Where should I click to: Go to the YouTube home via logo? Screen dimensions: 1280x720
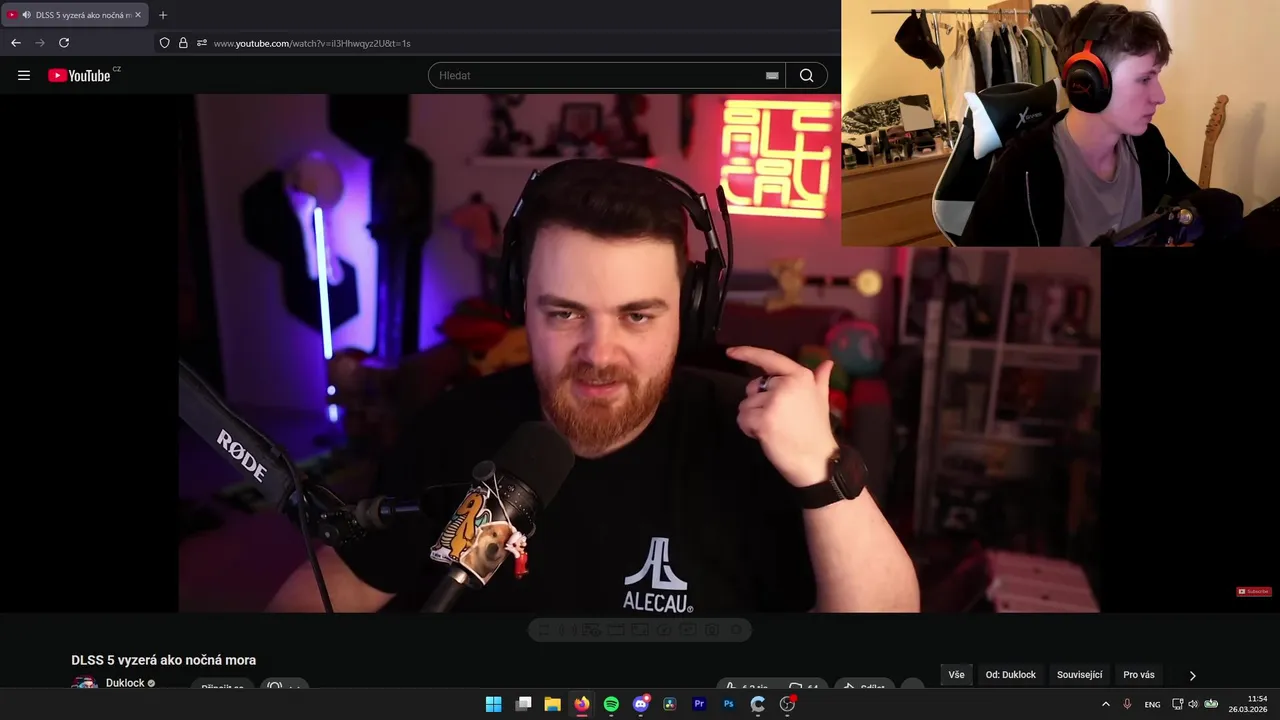point(80,75)
